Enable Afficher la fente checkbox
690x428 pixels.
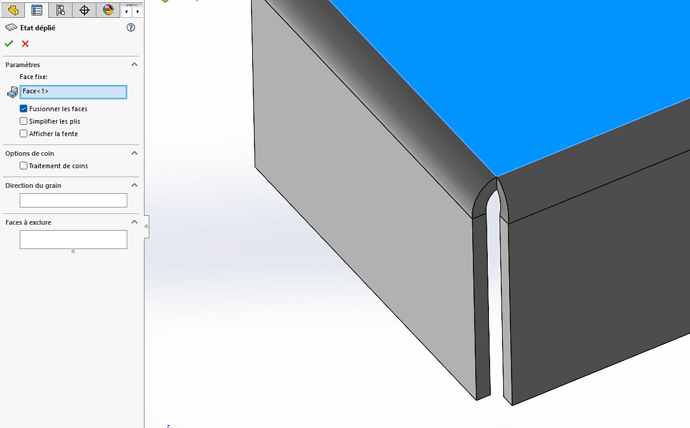click(24, 133)
